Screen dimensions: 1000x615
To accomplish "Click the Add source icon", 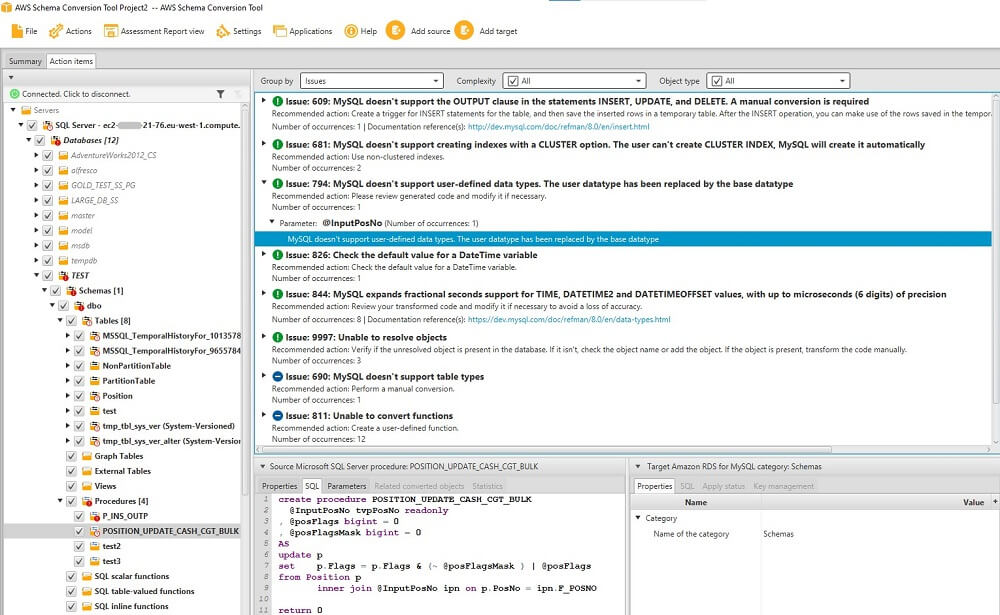I will click(424, 30).
